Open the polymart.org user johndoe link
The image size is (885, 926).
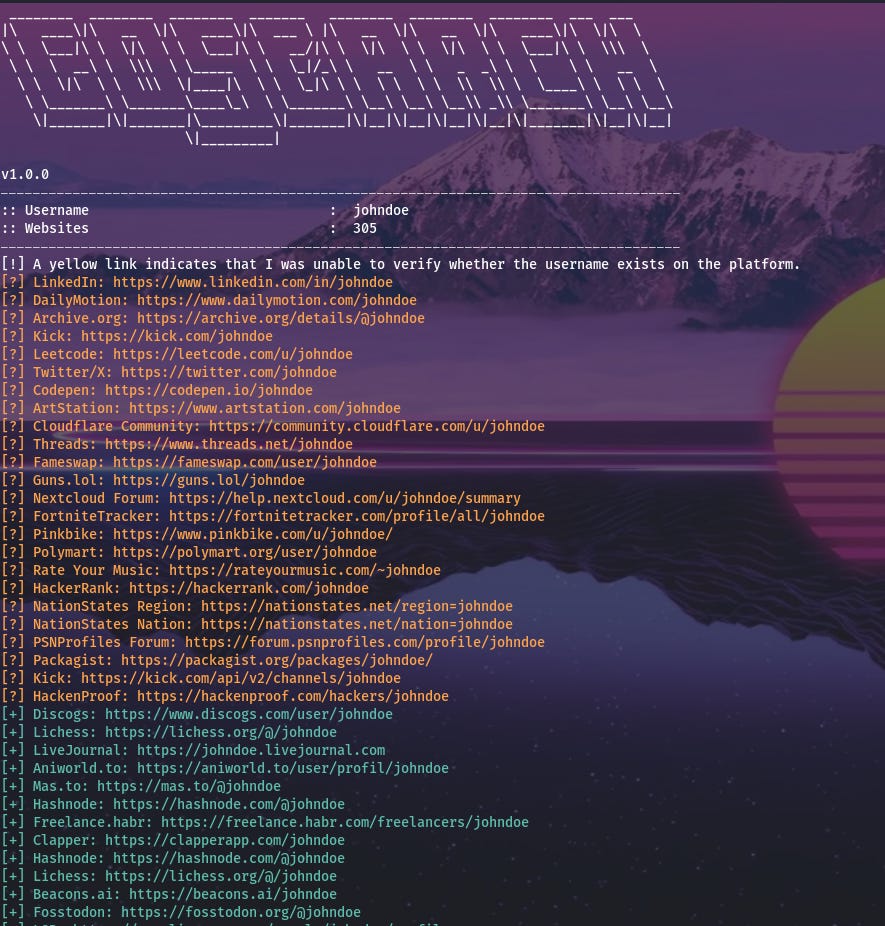(x=244, y=552)
